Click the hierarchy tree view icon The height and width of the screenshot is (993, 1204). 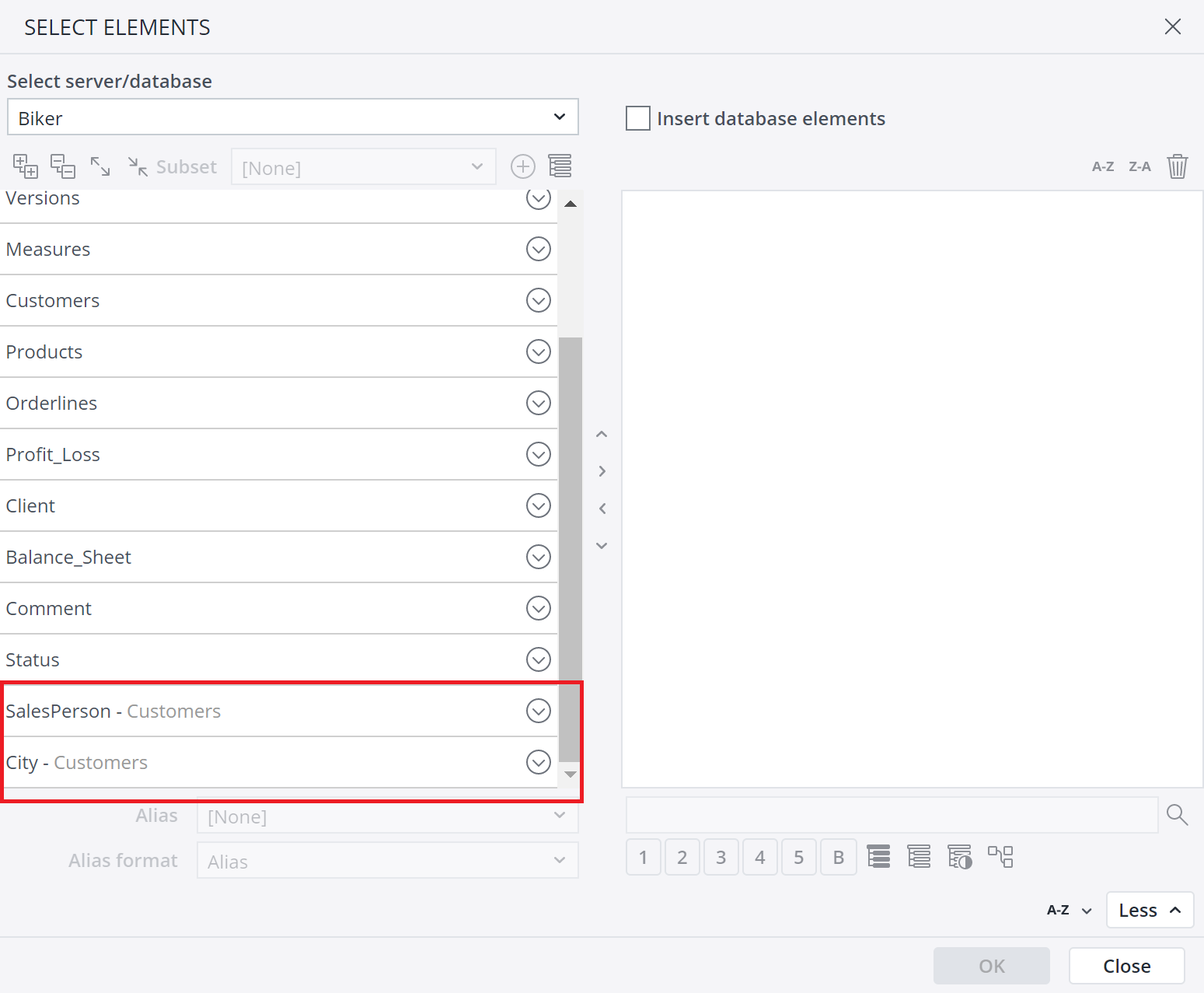point(1000,857)
